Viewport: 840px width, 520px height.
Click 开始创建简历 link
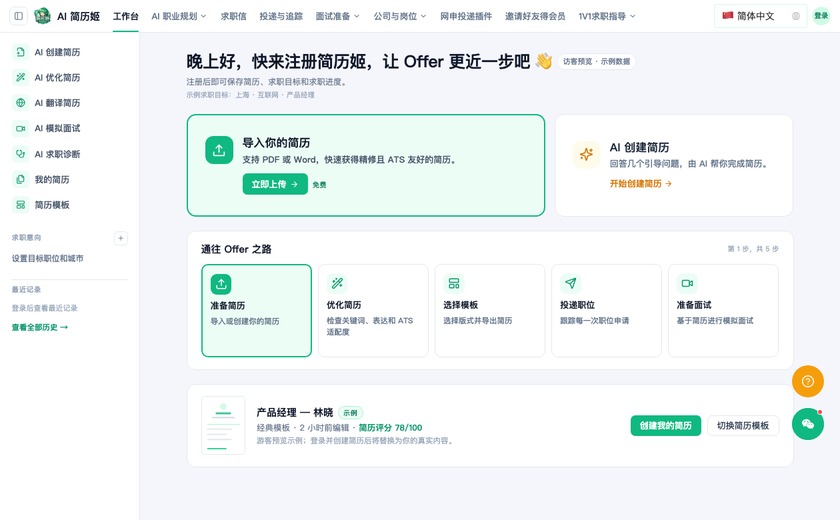(x=641, y=184)
